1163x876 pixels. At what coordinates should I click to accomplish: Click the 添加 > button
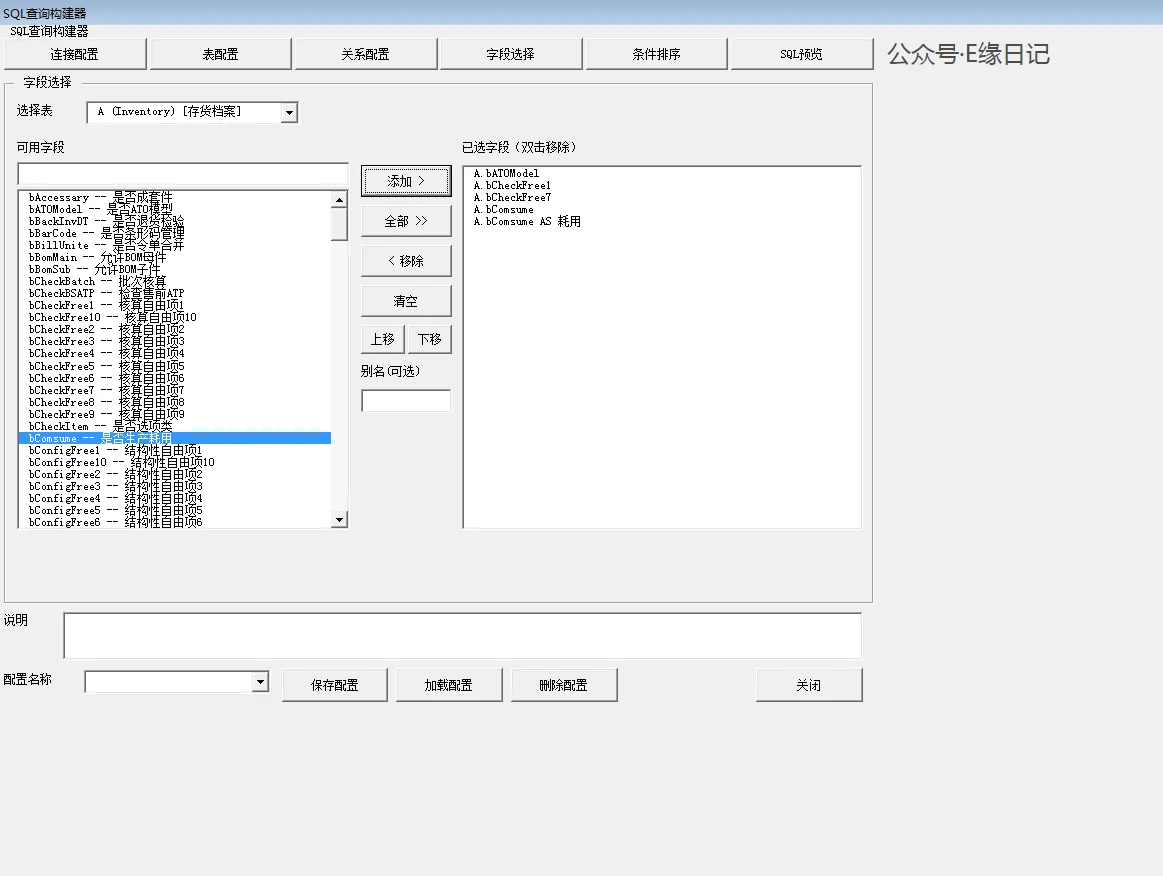point(406,181)
